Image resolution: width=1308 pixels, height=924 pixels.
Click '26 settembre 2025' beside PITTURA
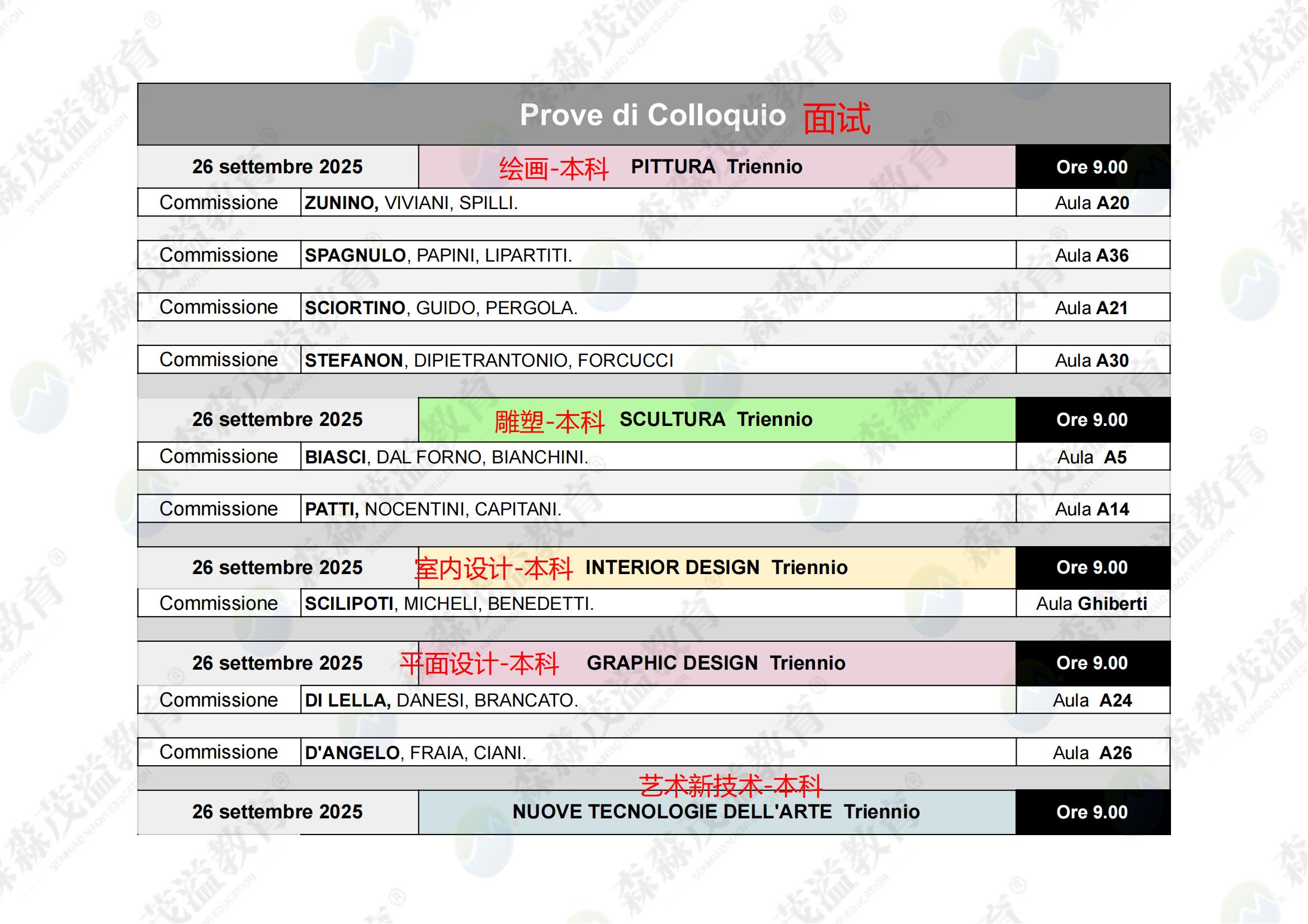tap(277, 166)
